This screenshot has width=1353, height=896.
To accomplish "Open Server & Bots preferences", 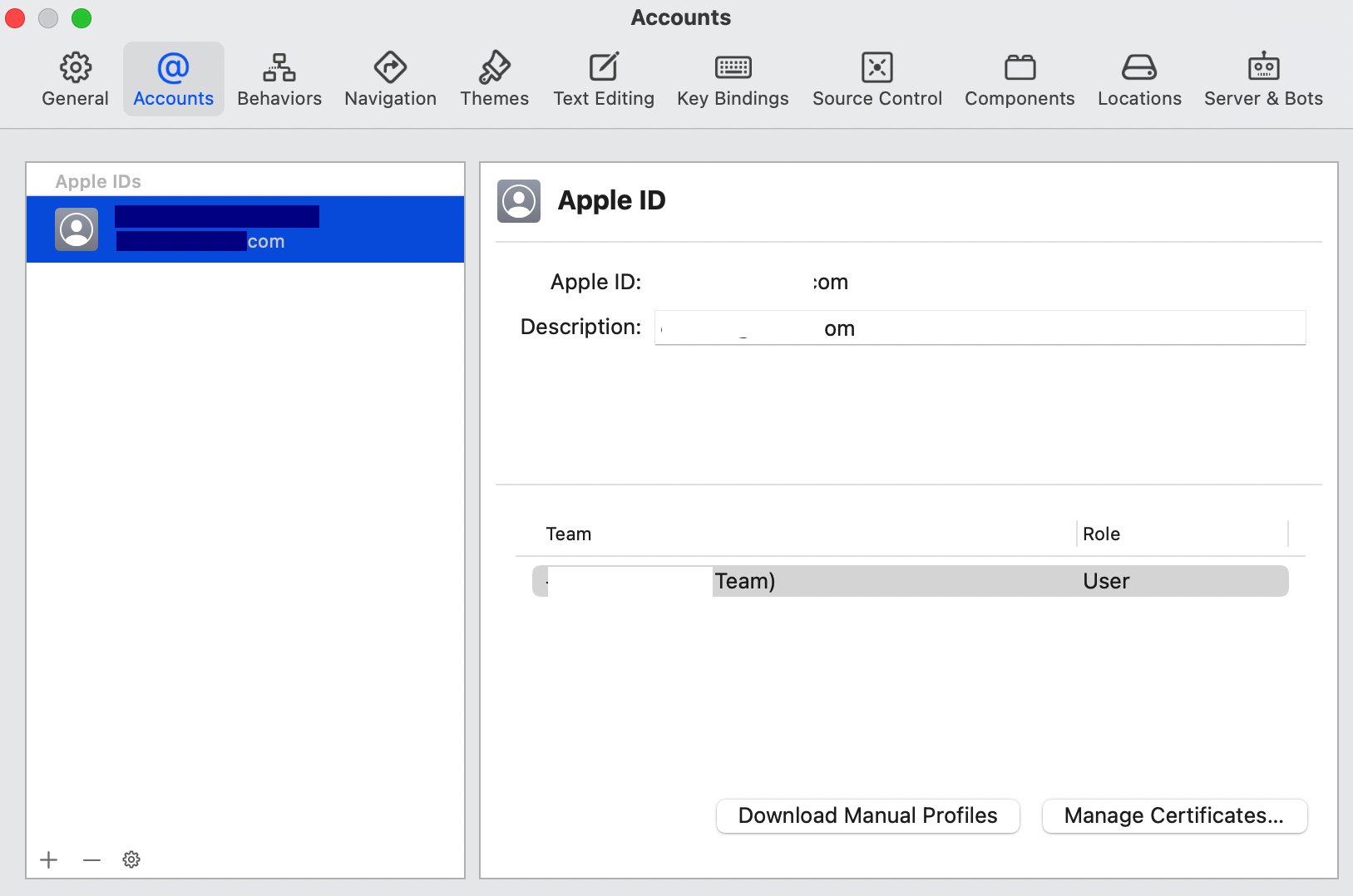I will [x=1263, y=79].
